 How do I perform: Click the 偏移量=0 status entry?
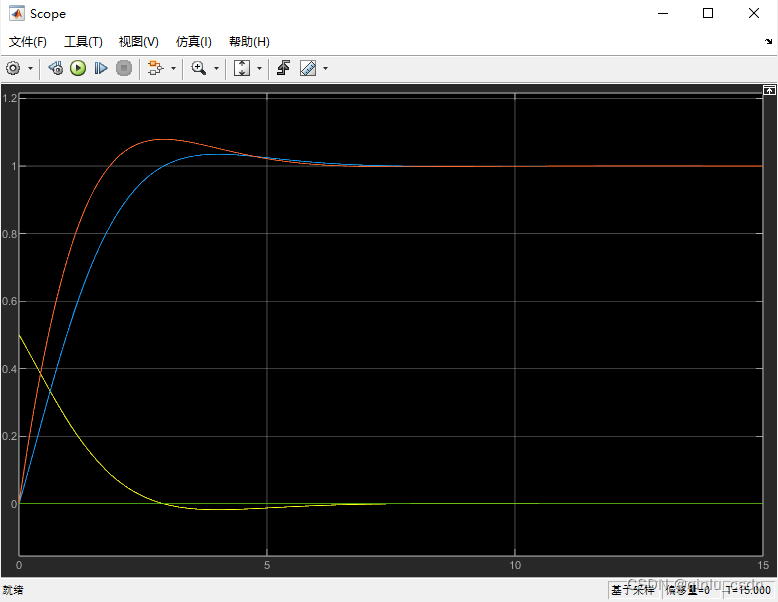click(x=688, y=590)
